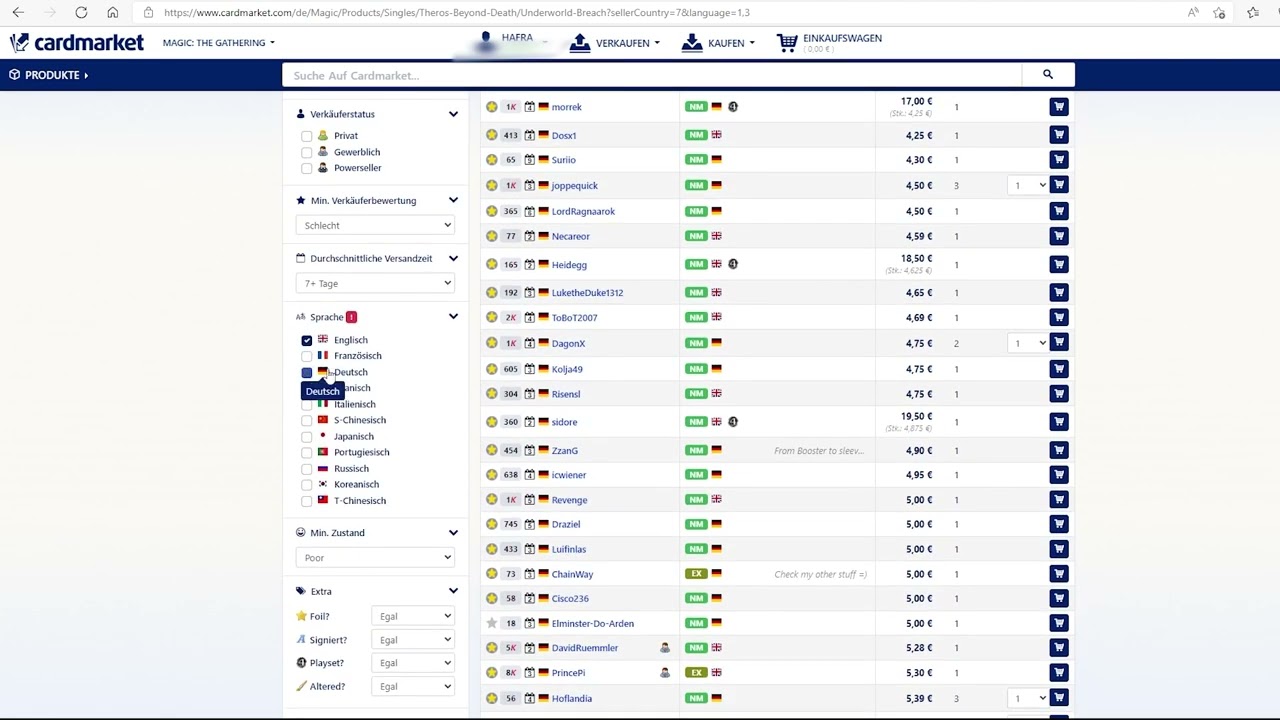The image size is (1280, 720).
Task: Open seller Hoflandia's profile
Action: (572, 698)
